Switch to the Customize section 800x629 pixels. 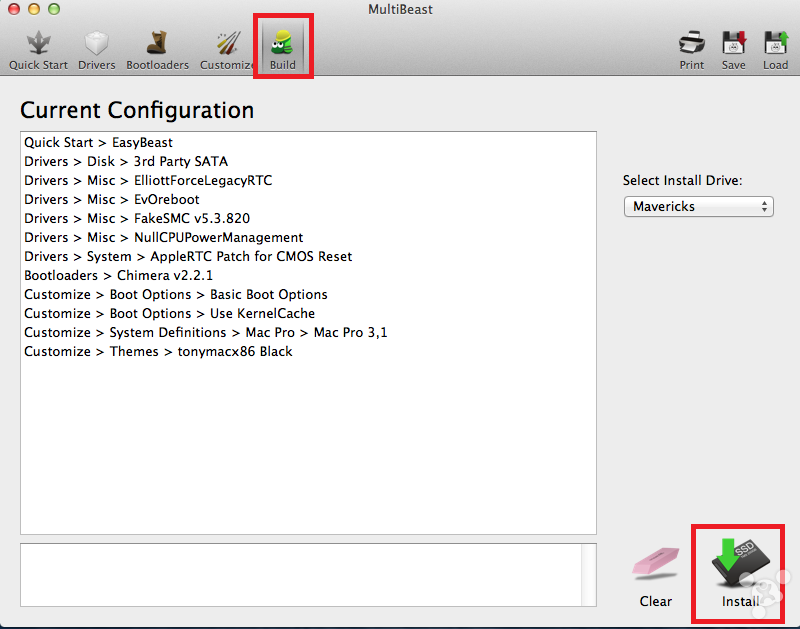(x=226, y=50)
